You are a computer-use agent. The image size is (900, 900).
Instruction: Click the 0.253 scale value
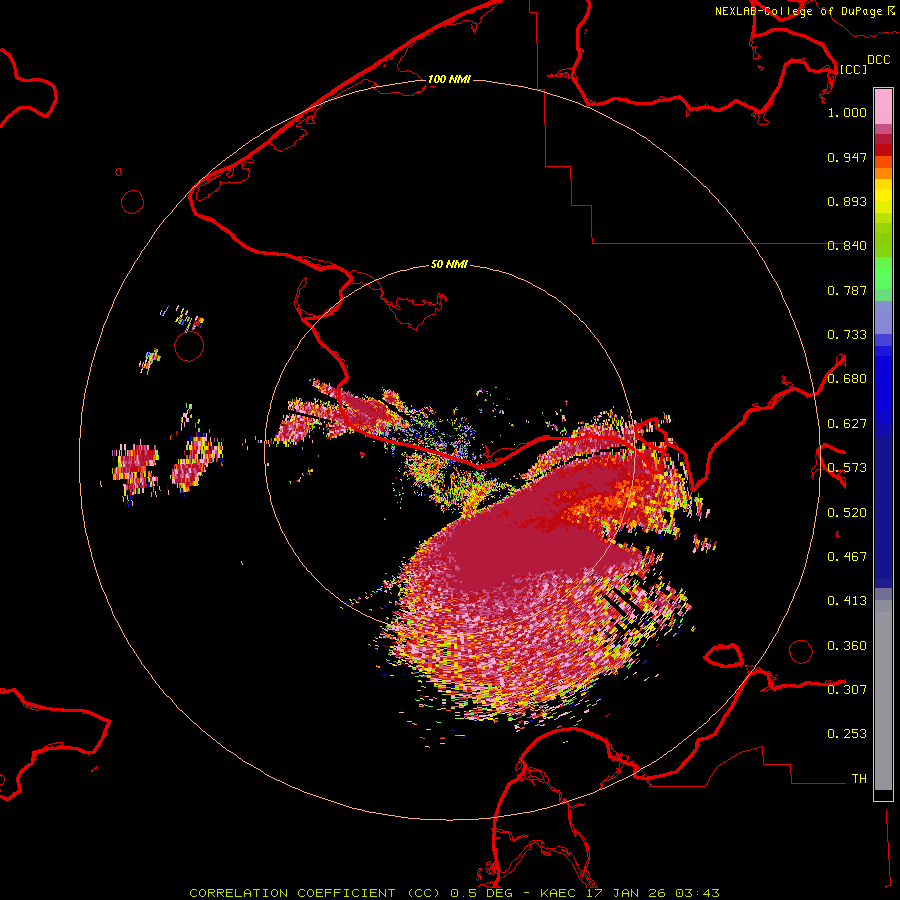click(847, 734)
